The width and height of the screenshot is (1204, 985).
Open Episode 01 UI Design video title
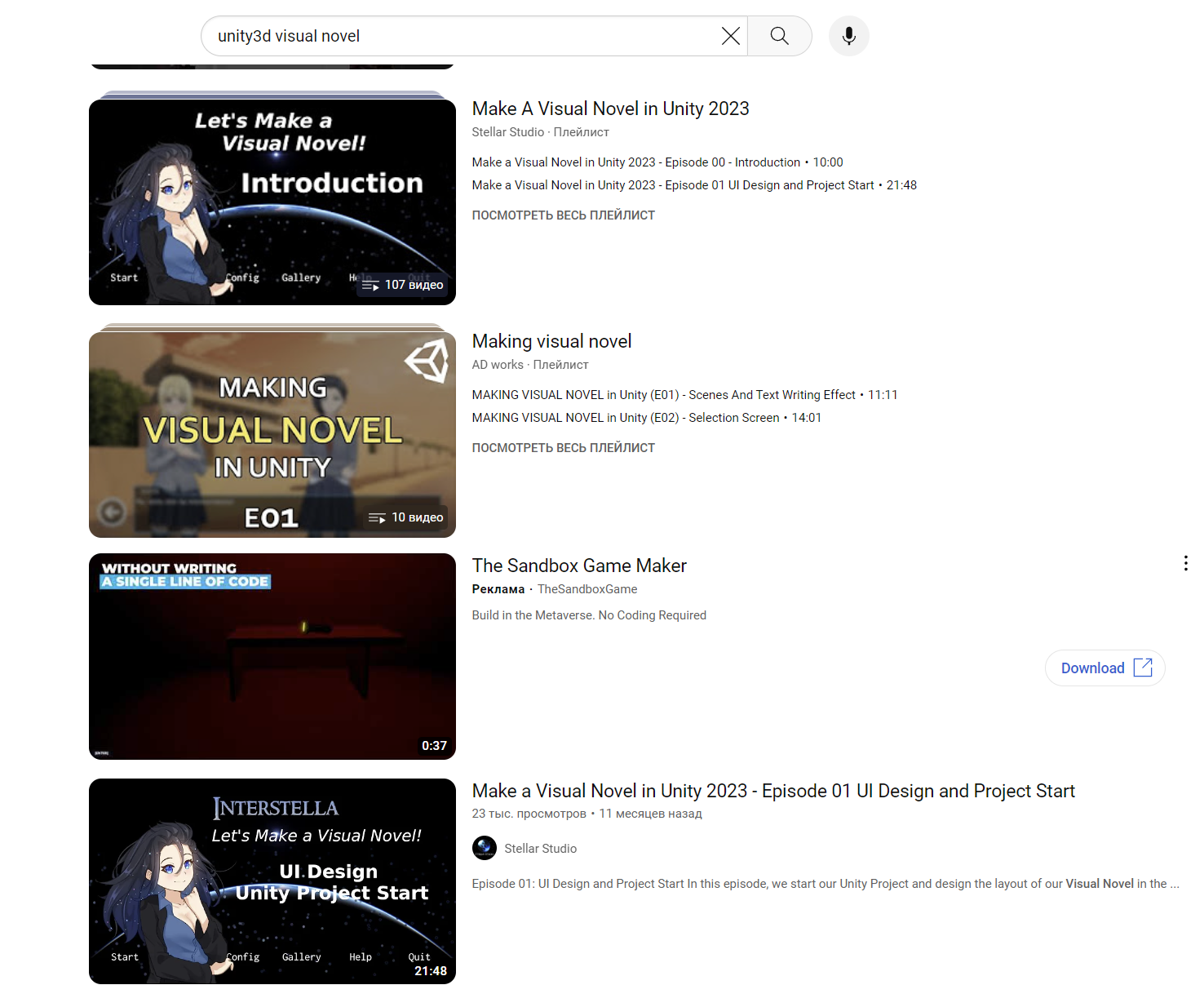(x=773, y=791)
